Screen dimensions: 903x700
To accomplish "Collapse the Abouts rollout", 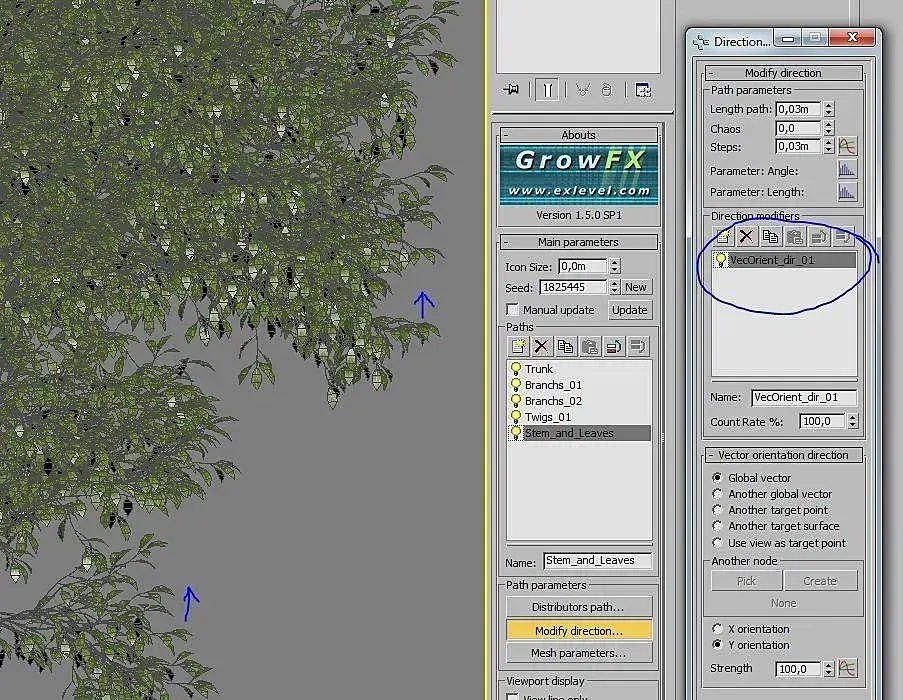I will 578,135.
